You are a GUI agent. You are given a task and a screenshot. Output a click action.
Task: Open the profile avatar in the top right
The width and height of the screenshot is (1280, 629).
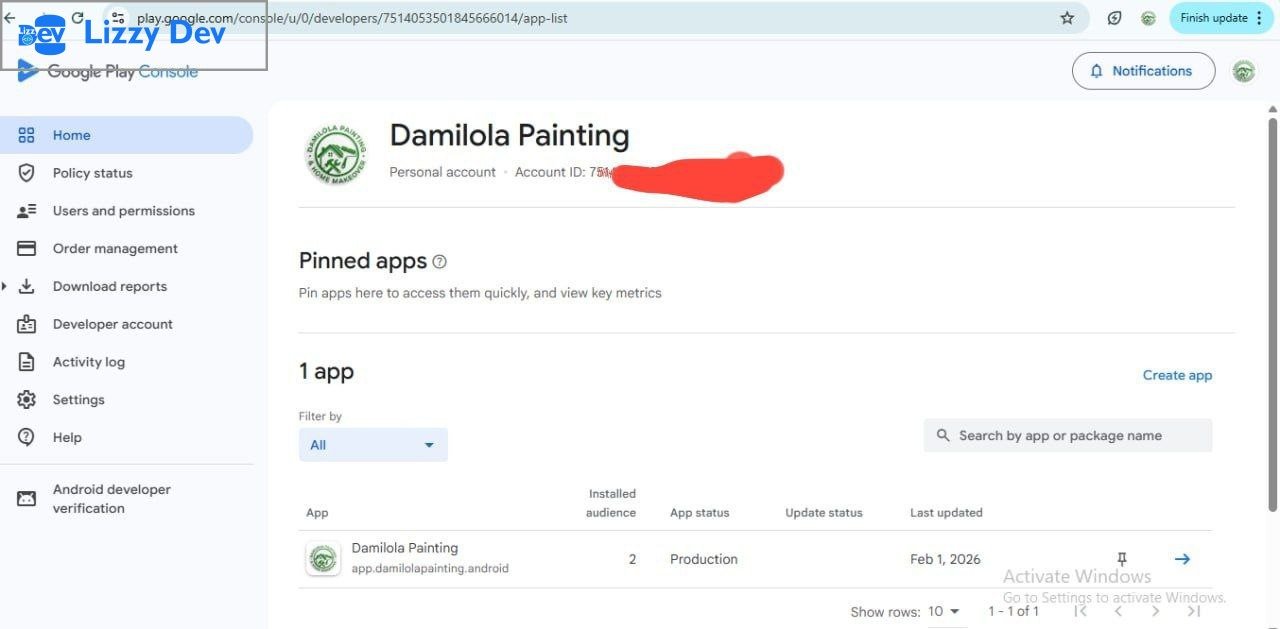tap(1243, 71)
